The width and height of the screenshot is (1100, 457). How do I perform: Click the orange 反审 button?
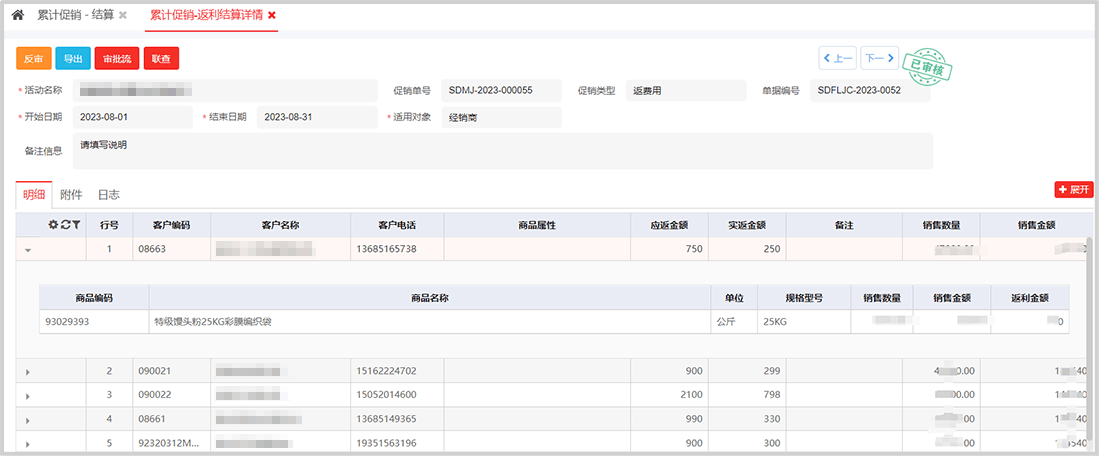click(x=33, y=59)
